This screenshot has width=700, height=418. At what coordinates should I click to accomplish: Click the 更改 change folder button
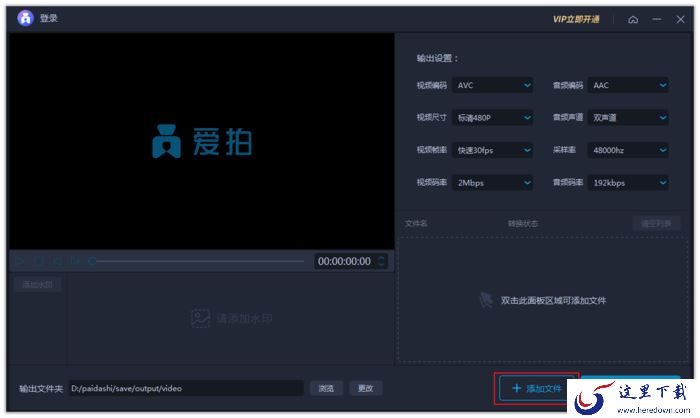365,389
